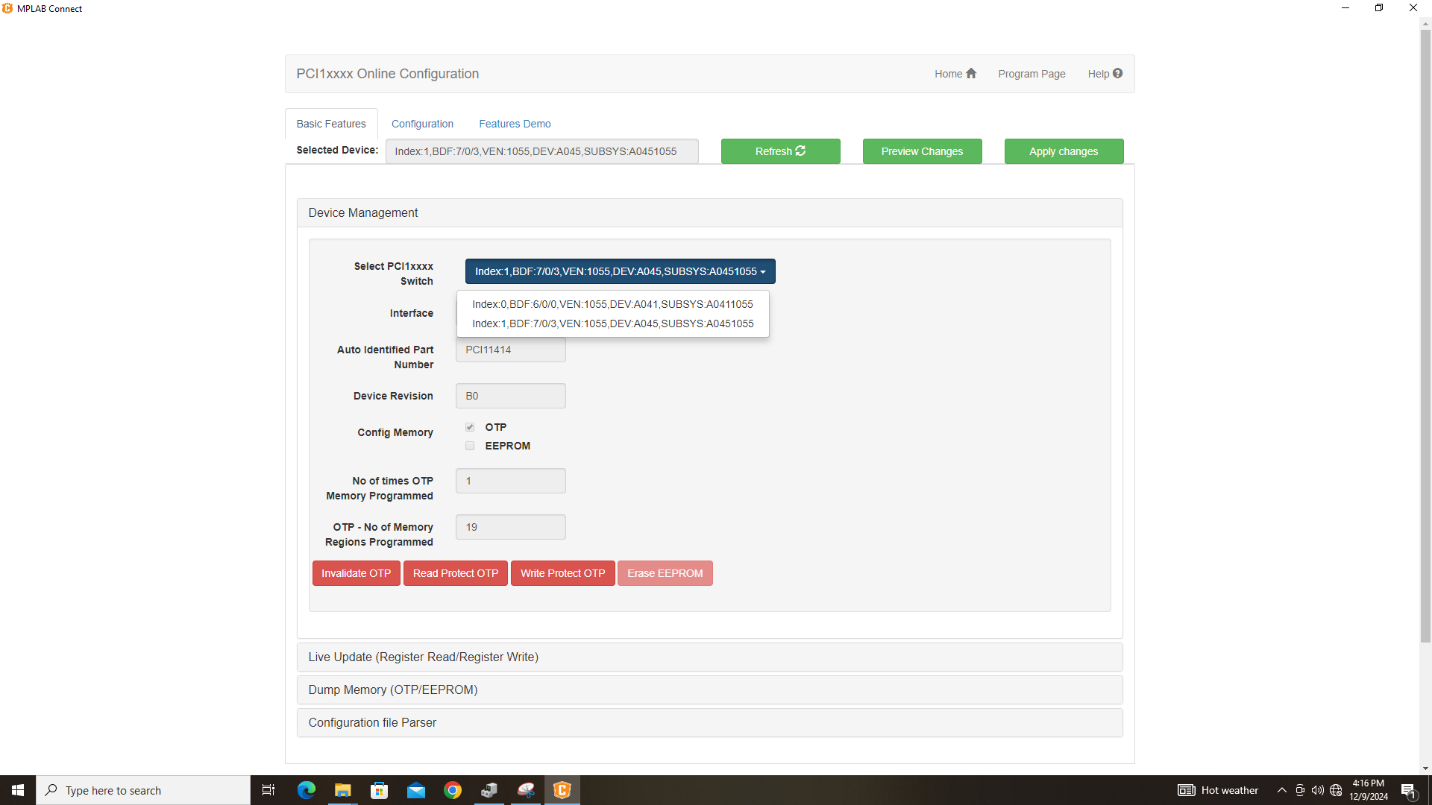Viewport: 1432px width, 805px height.
Task: Expand the Live Update (Register Read/Register Write) section
Action: coord(423,657)
